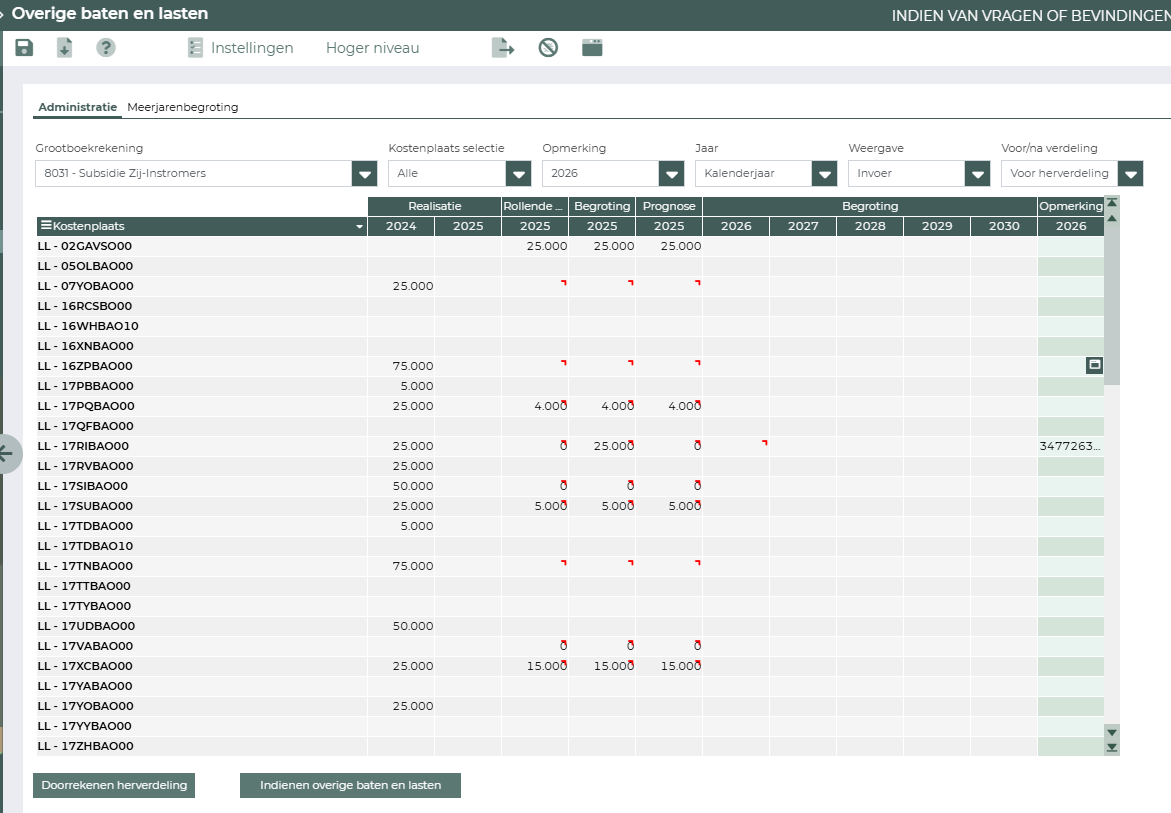Switch to the Meerjarenbegroting tab
Screen dimensions: 1171x813
click(x=183, y=107)
